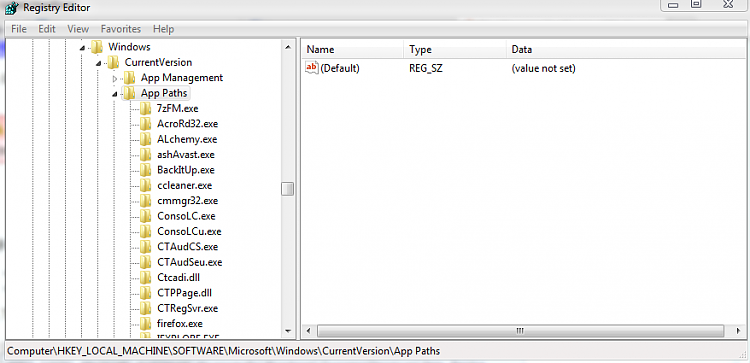
Task: Collapse the Windows tree node
Action: click(x=82, y=47)
